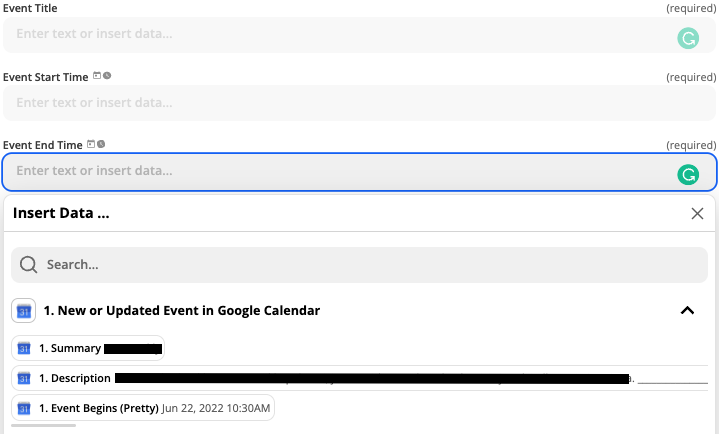719x434 pixels.
Task: Focus the Event Title input field
Action: point(359,35)
